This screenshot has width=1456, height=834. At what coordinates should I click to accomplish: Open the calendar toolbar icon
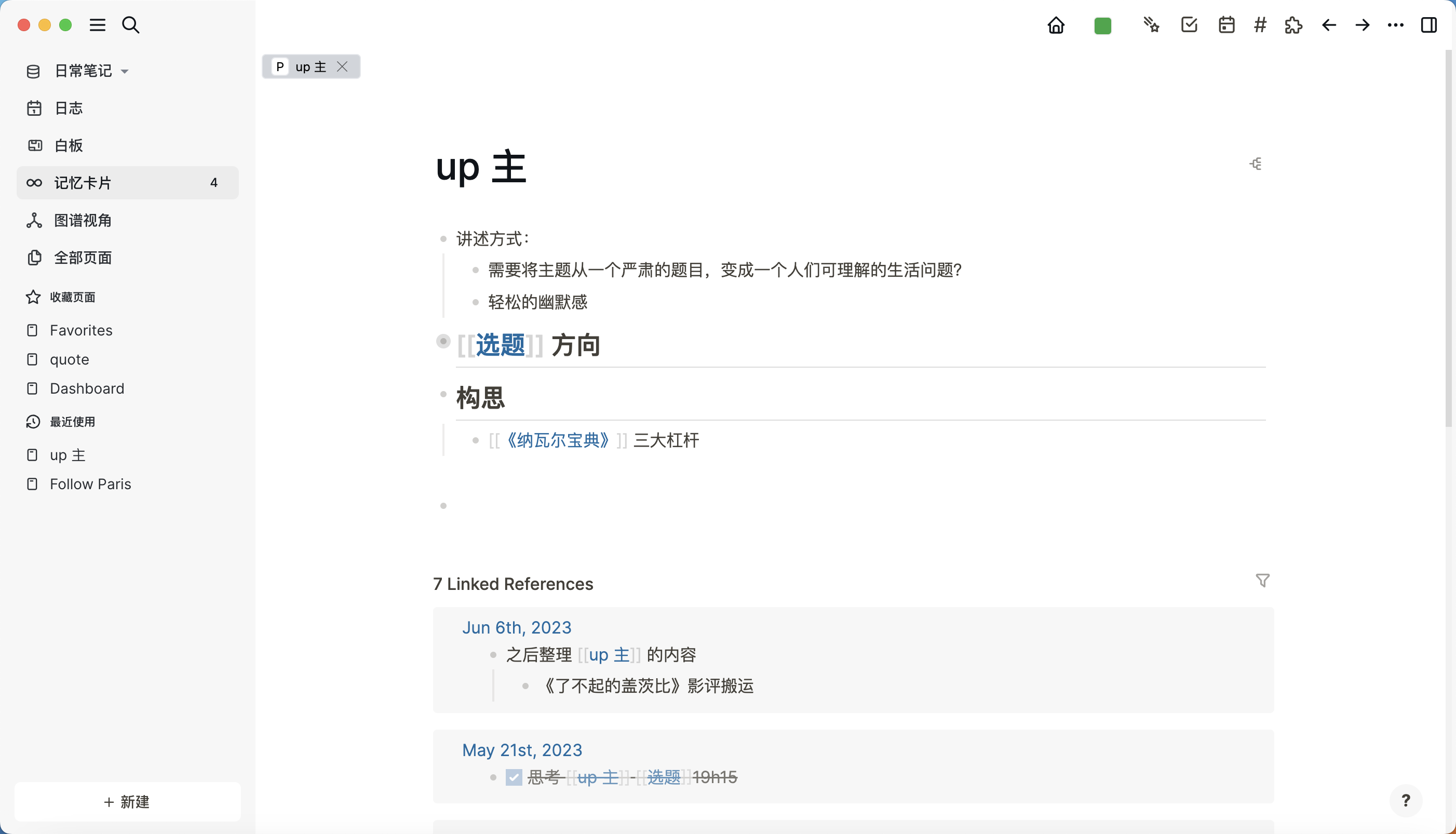click(1226, 25)
